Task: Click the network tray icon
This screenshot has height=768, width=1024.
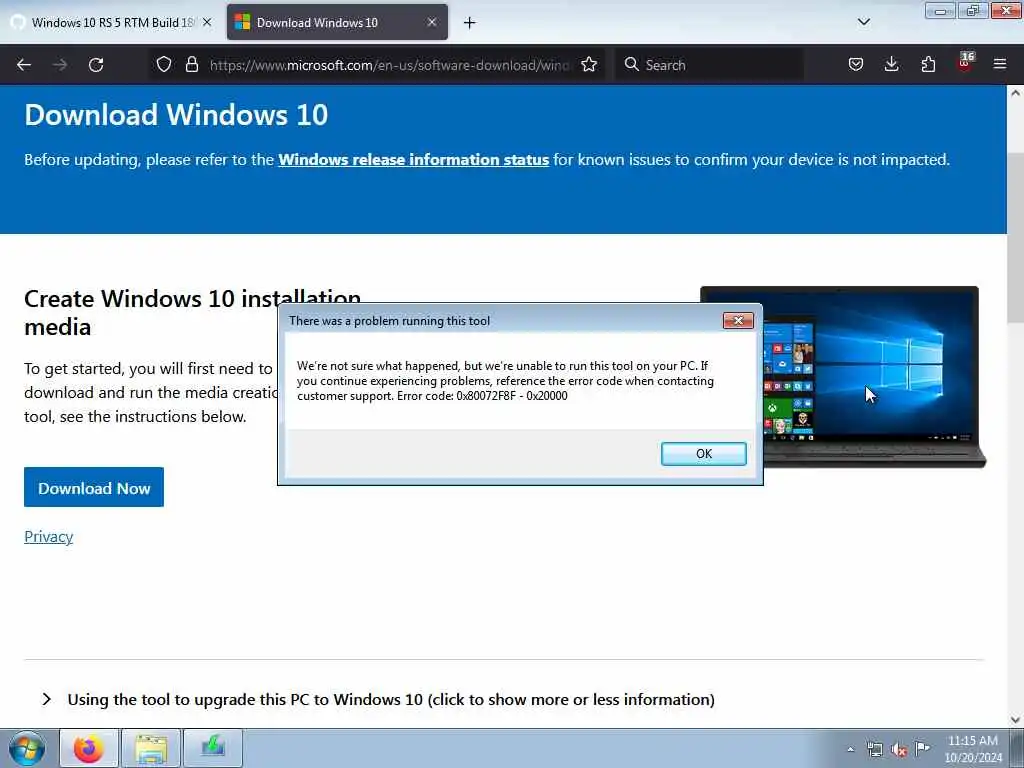Action: pyautogui.click(x=874, y=749)
